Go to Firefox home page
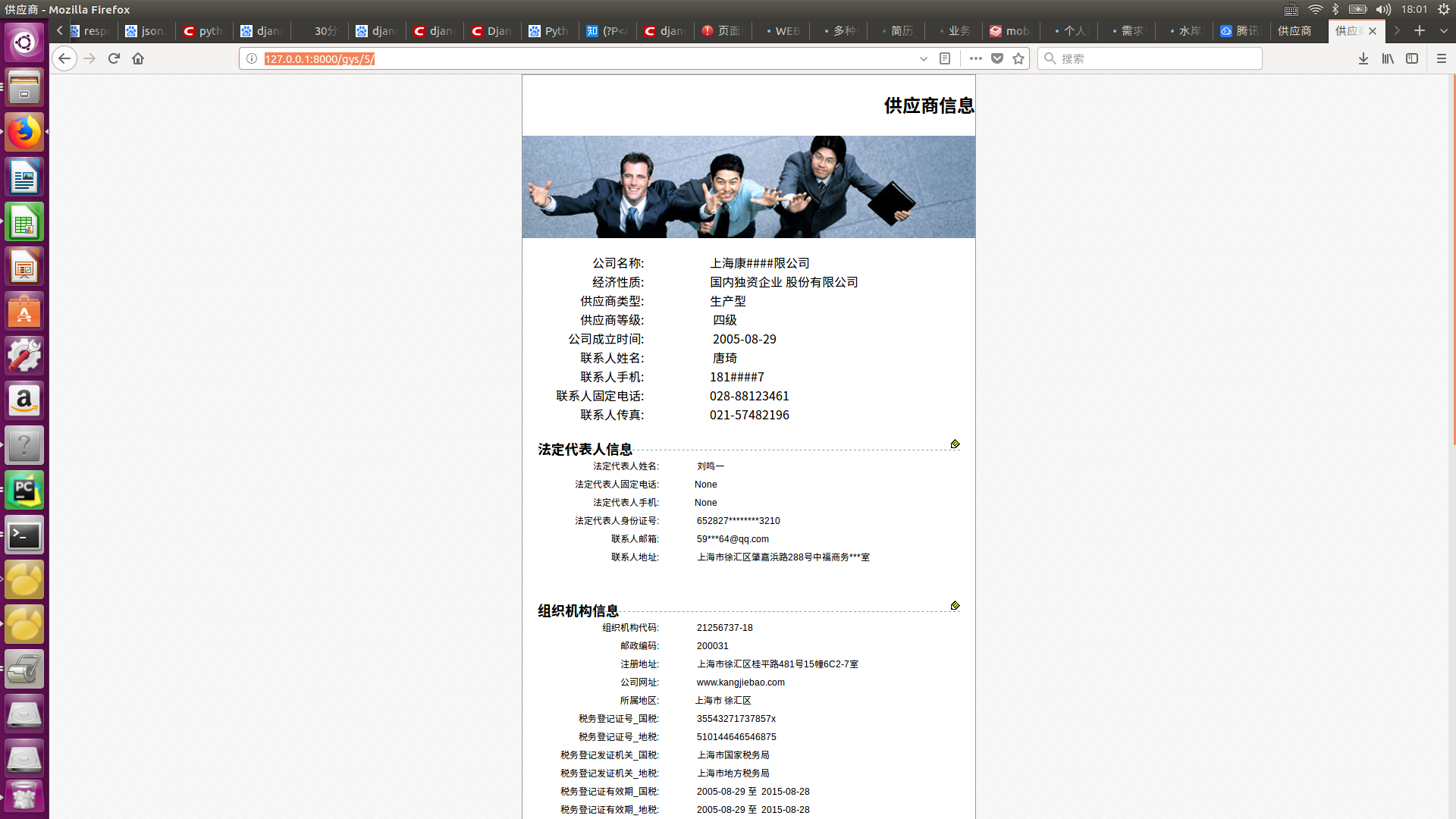Viewport: 1456px width, 819px height. click(x=138, y=58)
